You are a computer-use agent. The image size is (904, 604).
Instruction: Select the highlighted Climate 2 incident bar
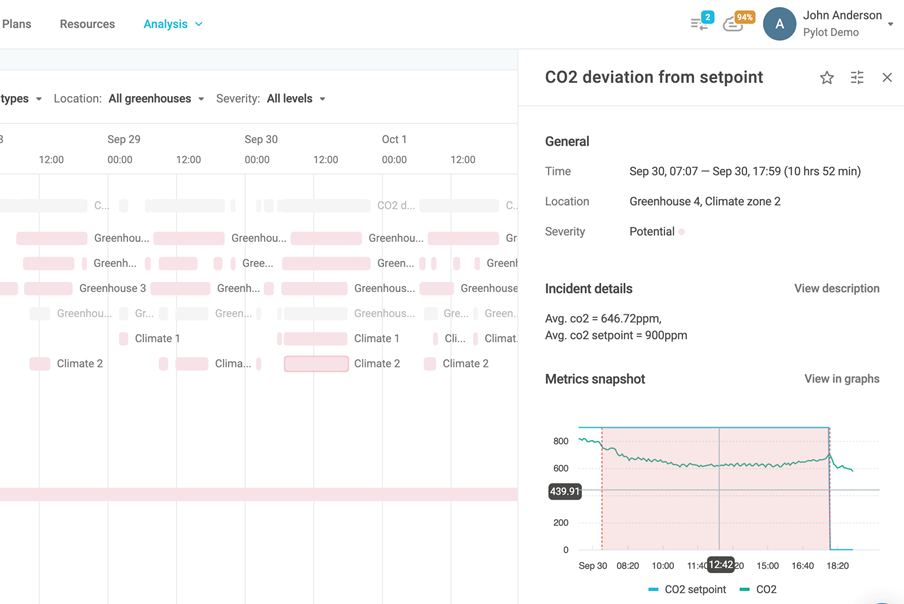click(316, 364)
